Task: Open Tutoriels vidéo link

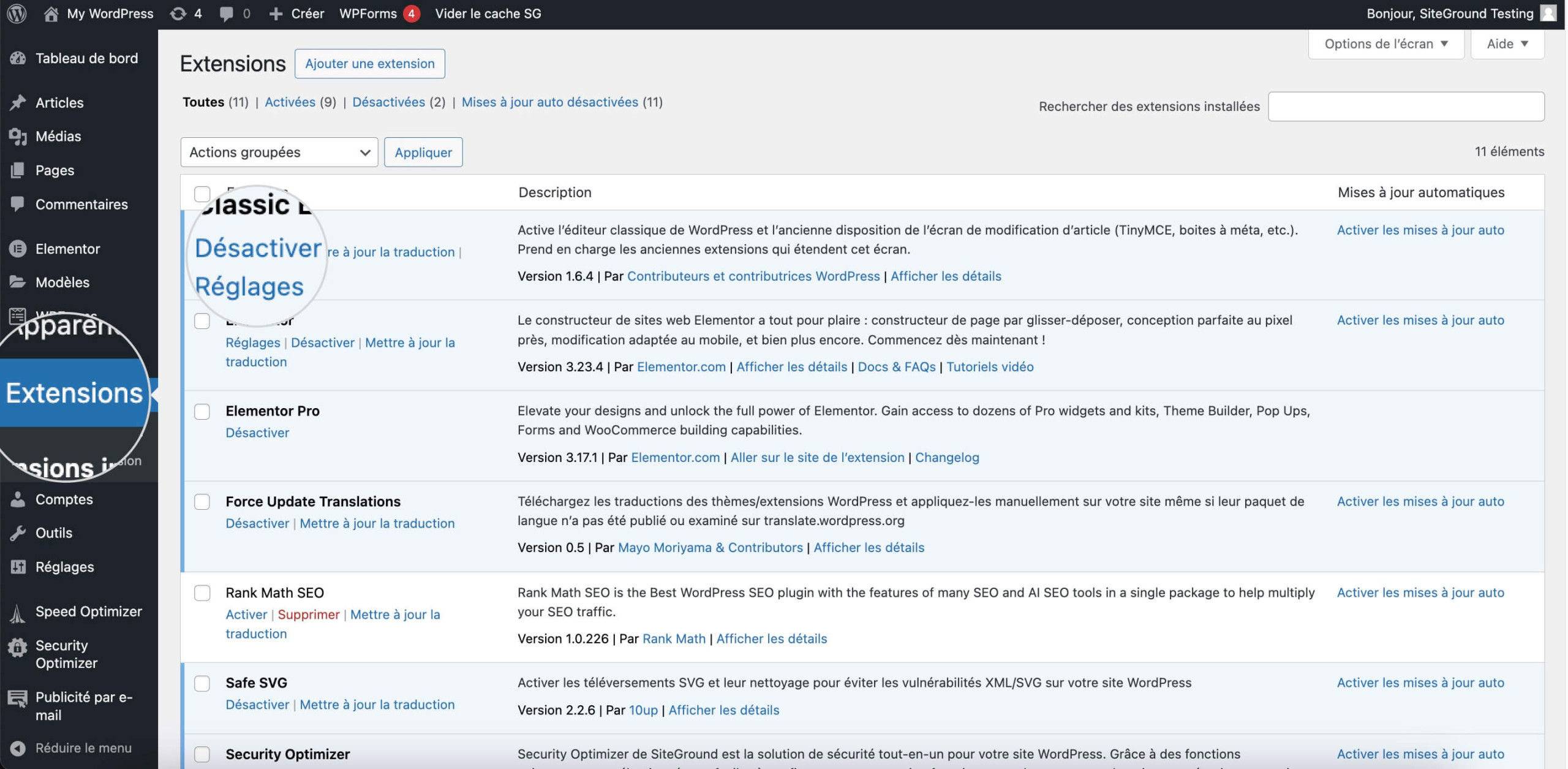Action: click(990, 366)
